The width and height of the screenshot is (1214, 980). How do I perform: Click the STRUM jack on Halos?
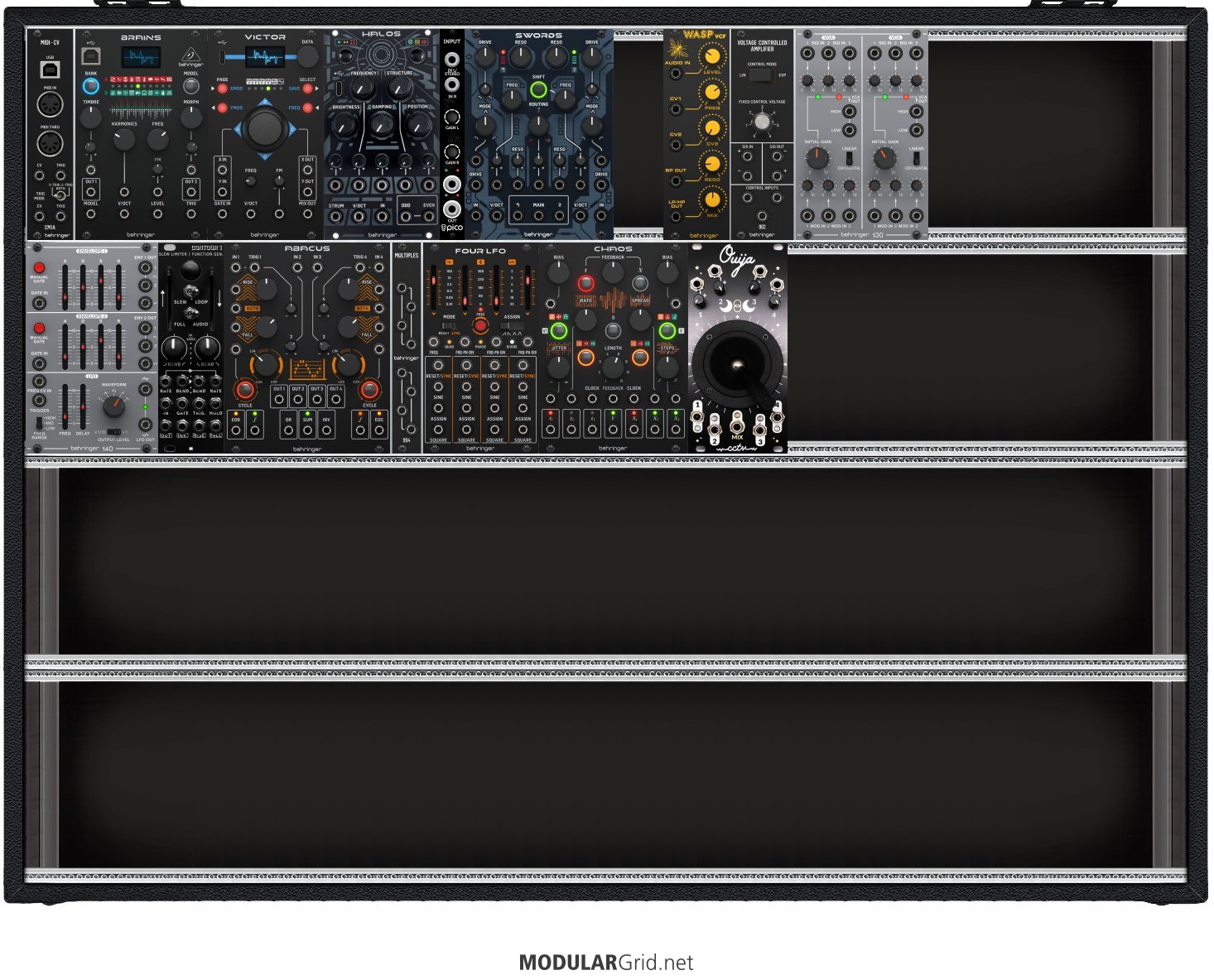[x=336, y=217]
